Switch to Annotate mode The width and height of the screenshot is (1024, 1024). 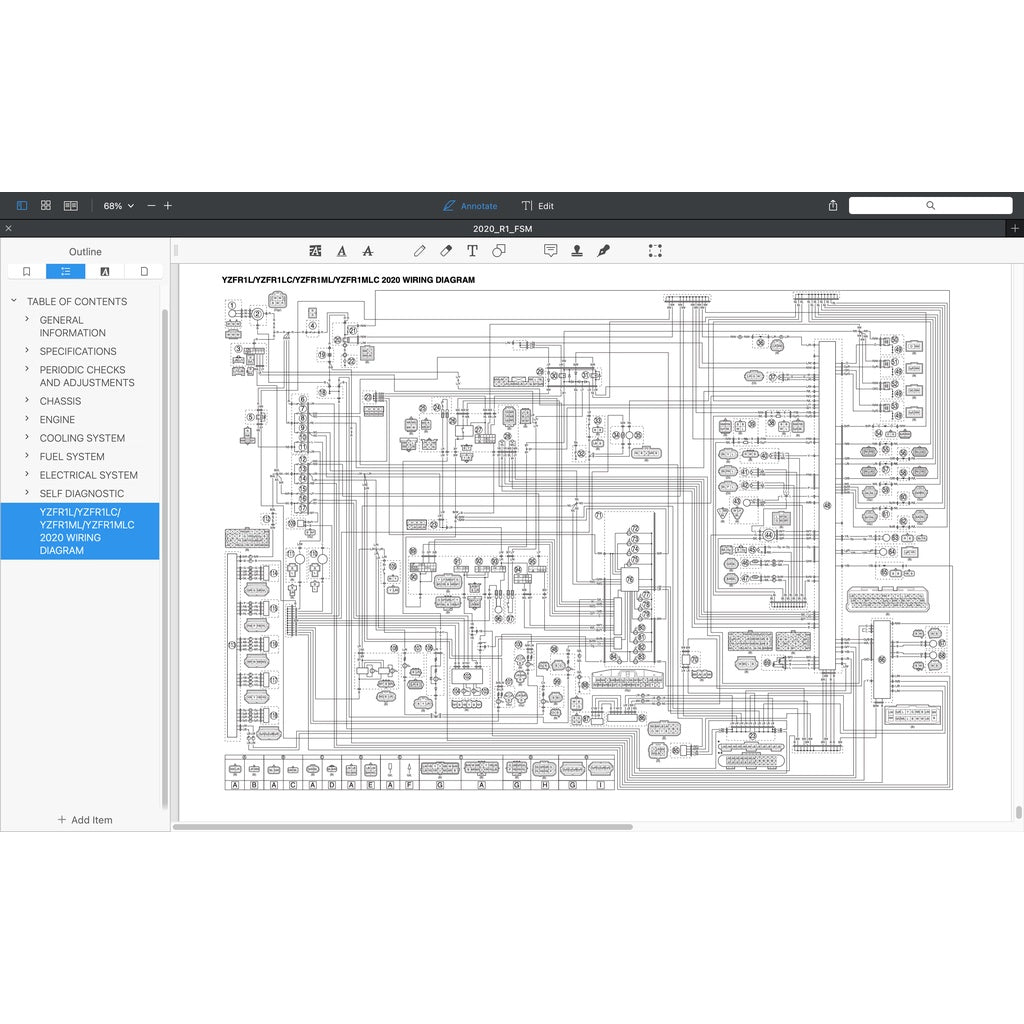[x=470, y=206]
